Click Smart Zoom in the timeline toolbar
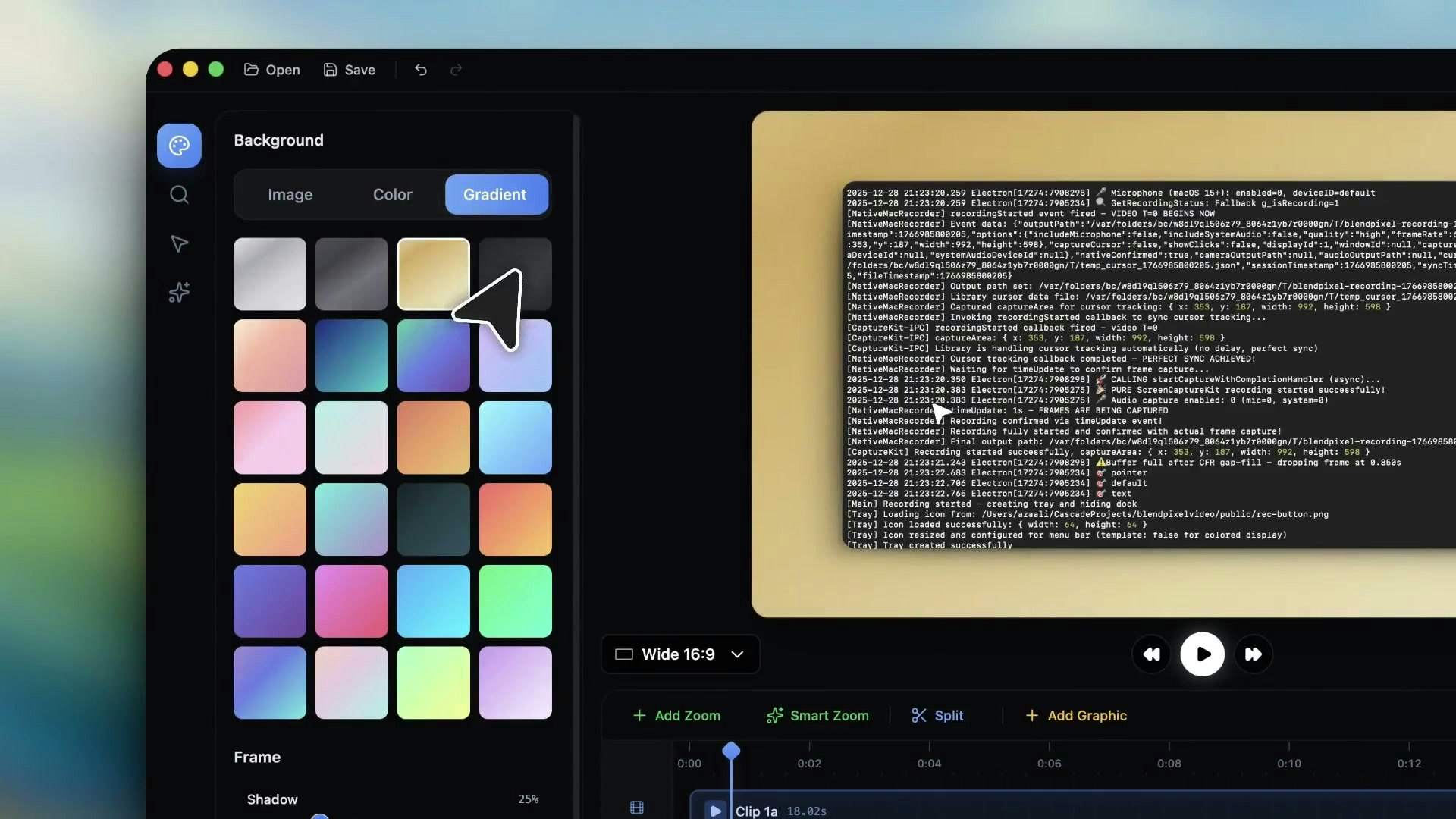This screenshot has height=819, width=1456. tap(817, 716)
